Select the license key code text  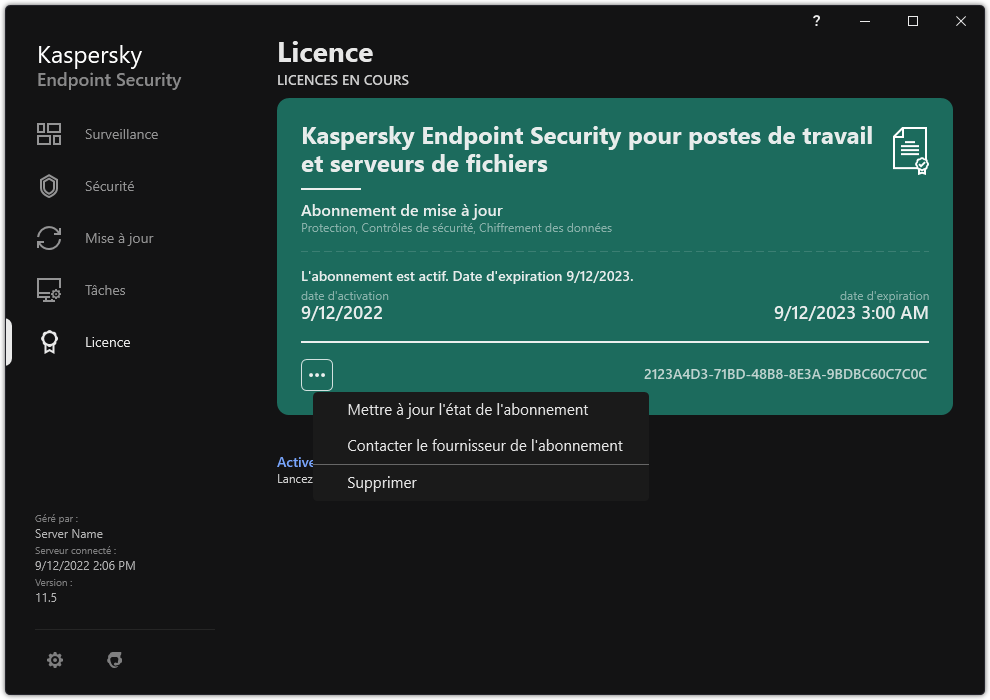click(785, 374)
